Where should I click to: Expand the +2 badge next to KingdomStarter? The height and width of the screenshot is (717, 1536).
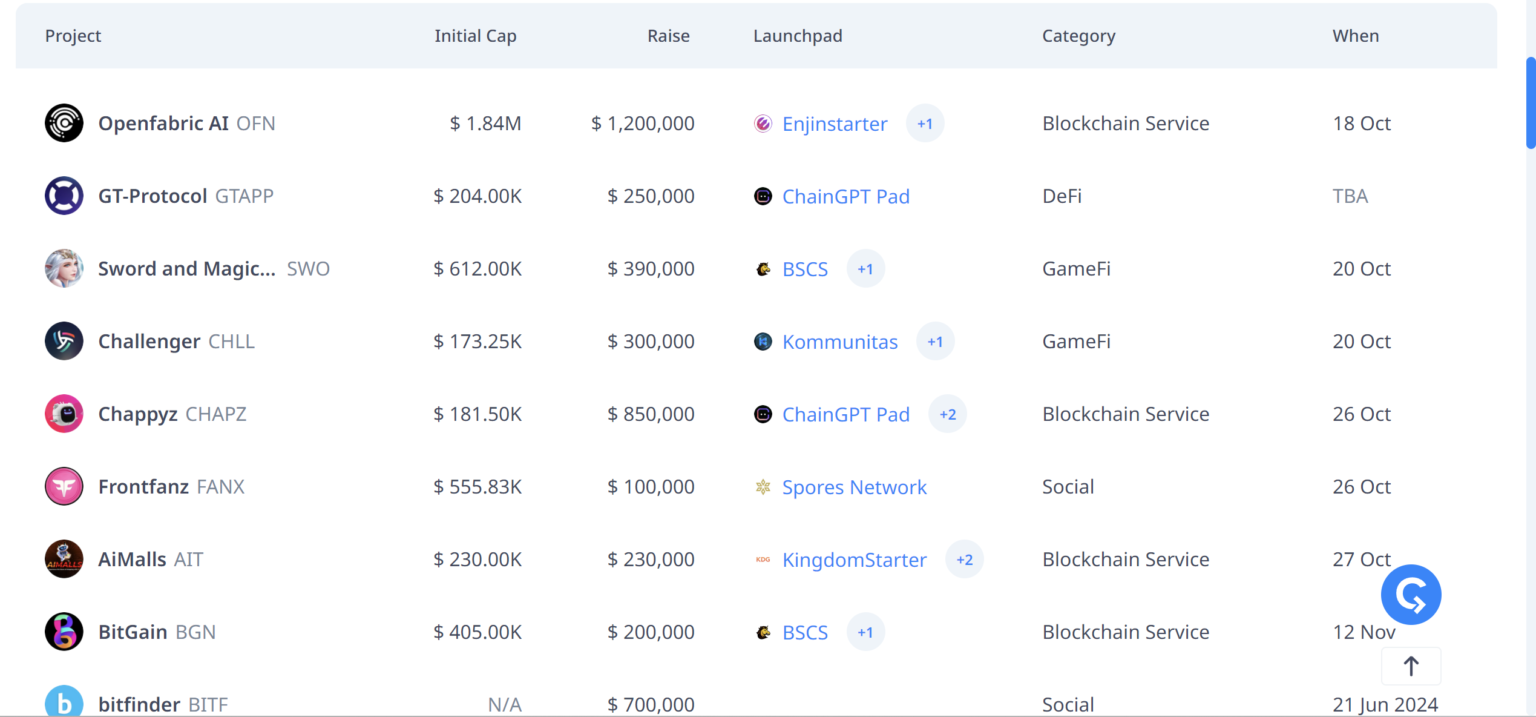click(964, 559)
